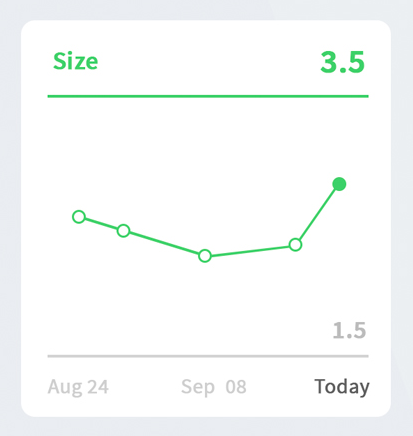The height and width of the screenshot is (436, 413).
Task: Select the Today date label
Action: [x=342, y=387]
